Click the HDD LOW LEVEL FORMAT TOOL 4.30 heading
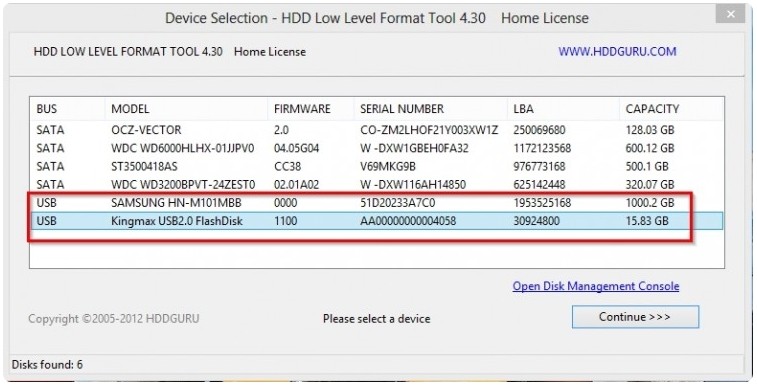 coord(128,52)
